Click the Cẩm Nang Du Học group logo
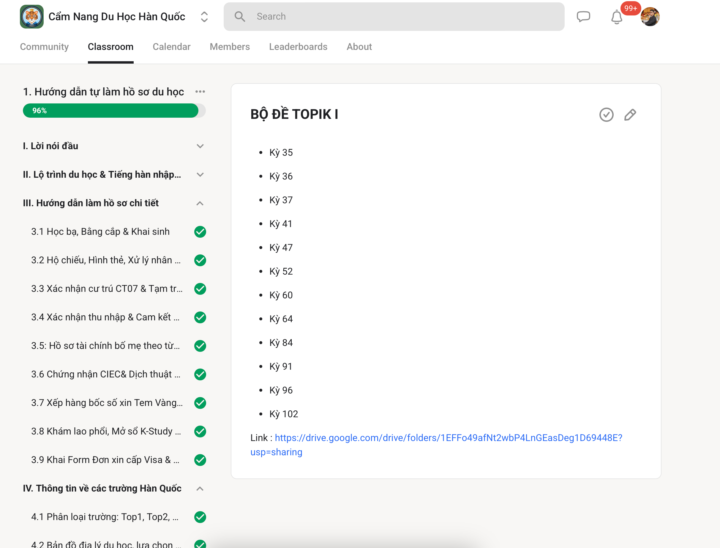Viewport: 720px width, 548px height. tap(32, 17)
